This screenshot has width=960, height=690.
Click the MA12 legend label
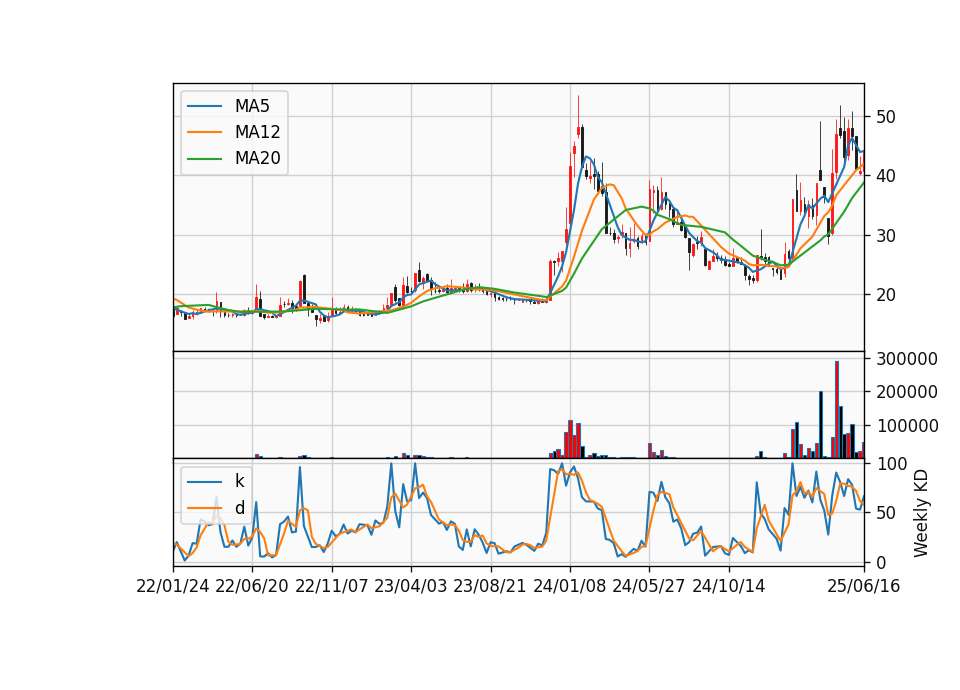[x=257, y=132]
